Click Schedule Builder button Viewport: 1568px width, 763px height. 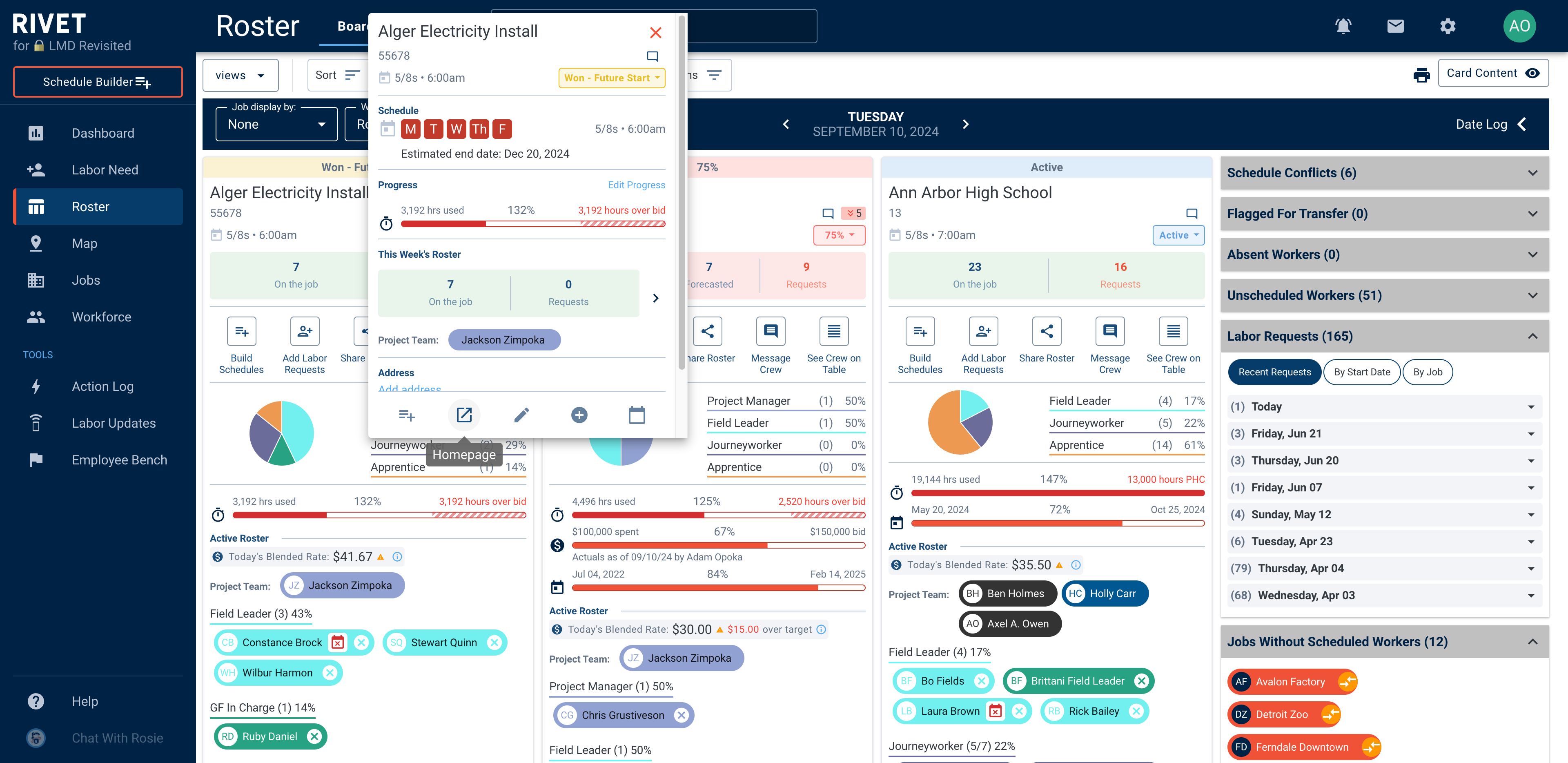tap(98, 82)
